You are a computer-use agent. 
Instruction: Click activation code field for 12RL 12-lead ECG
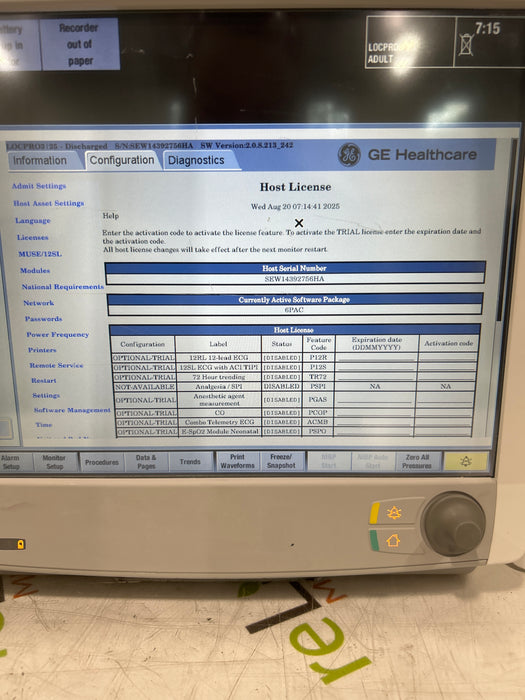click(x=448, y=358)
